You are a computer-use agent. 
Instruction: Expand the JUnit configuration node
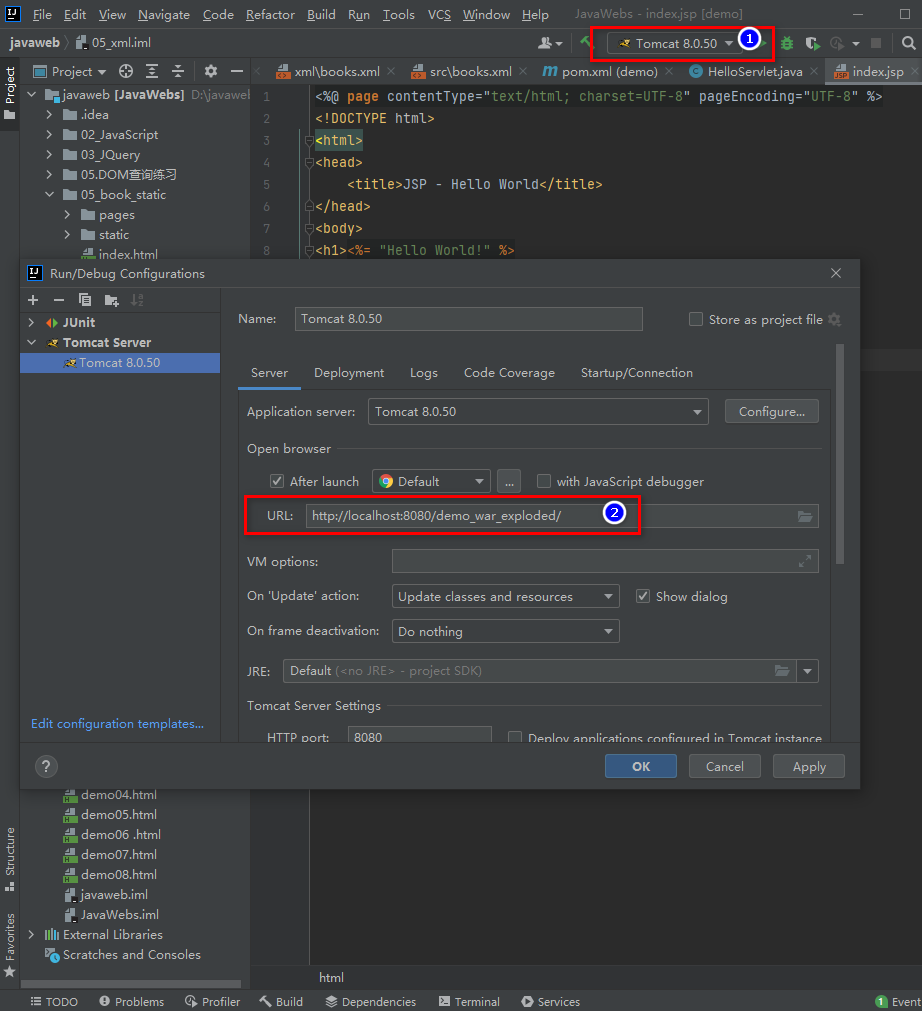click(x=31, y=322)
